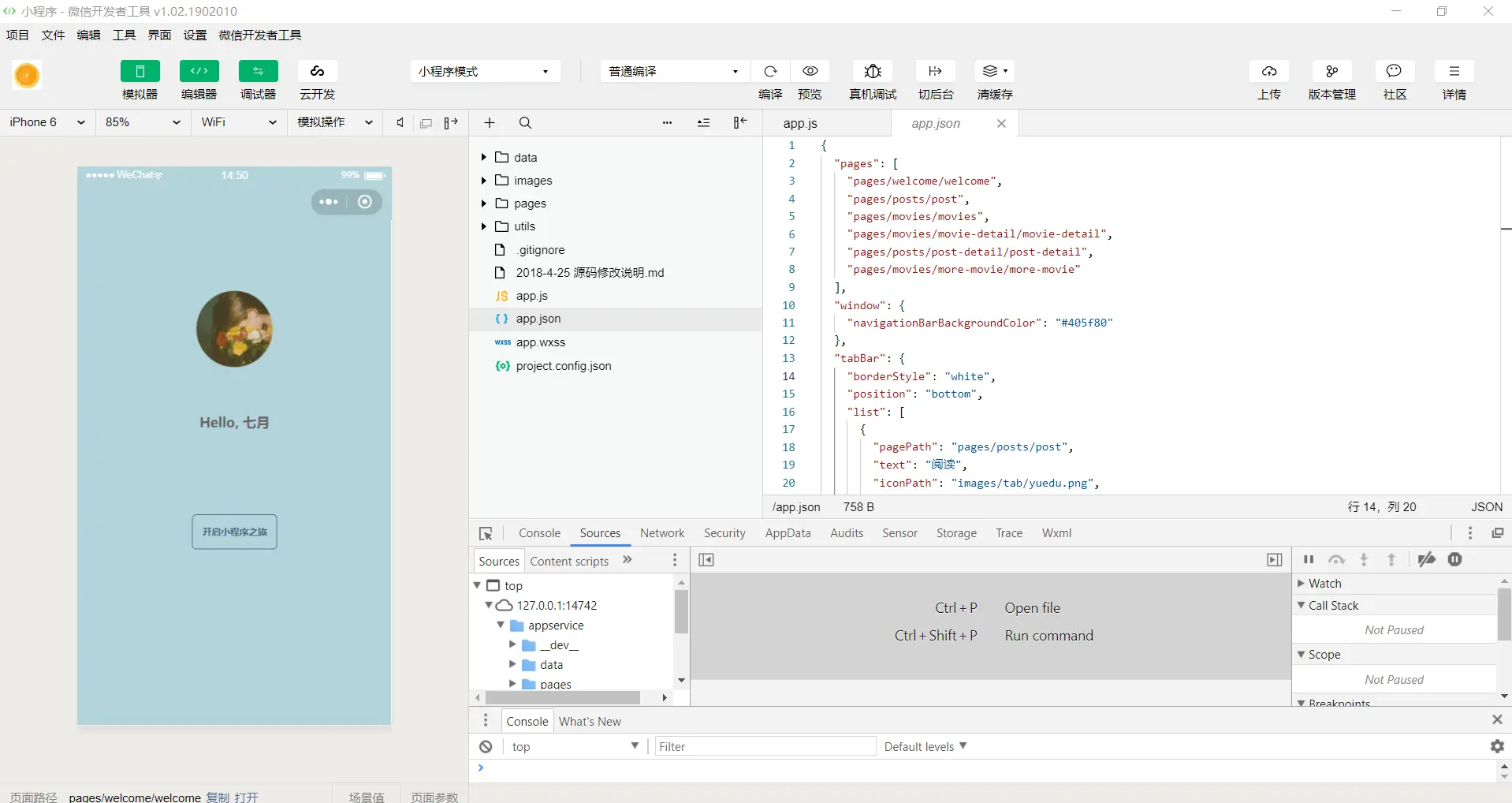Open the clear cache layers icon
Image resolution: width=1512 pixels, height=803 pixels.
[x=995, y=71]
